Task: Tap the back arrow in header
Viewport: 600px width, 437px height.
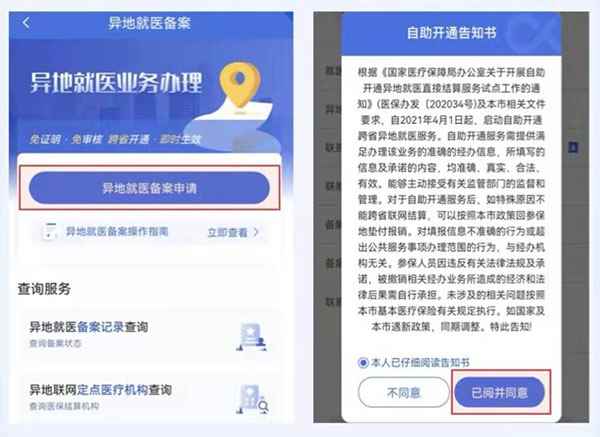Action: click(26, 23)
